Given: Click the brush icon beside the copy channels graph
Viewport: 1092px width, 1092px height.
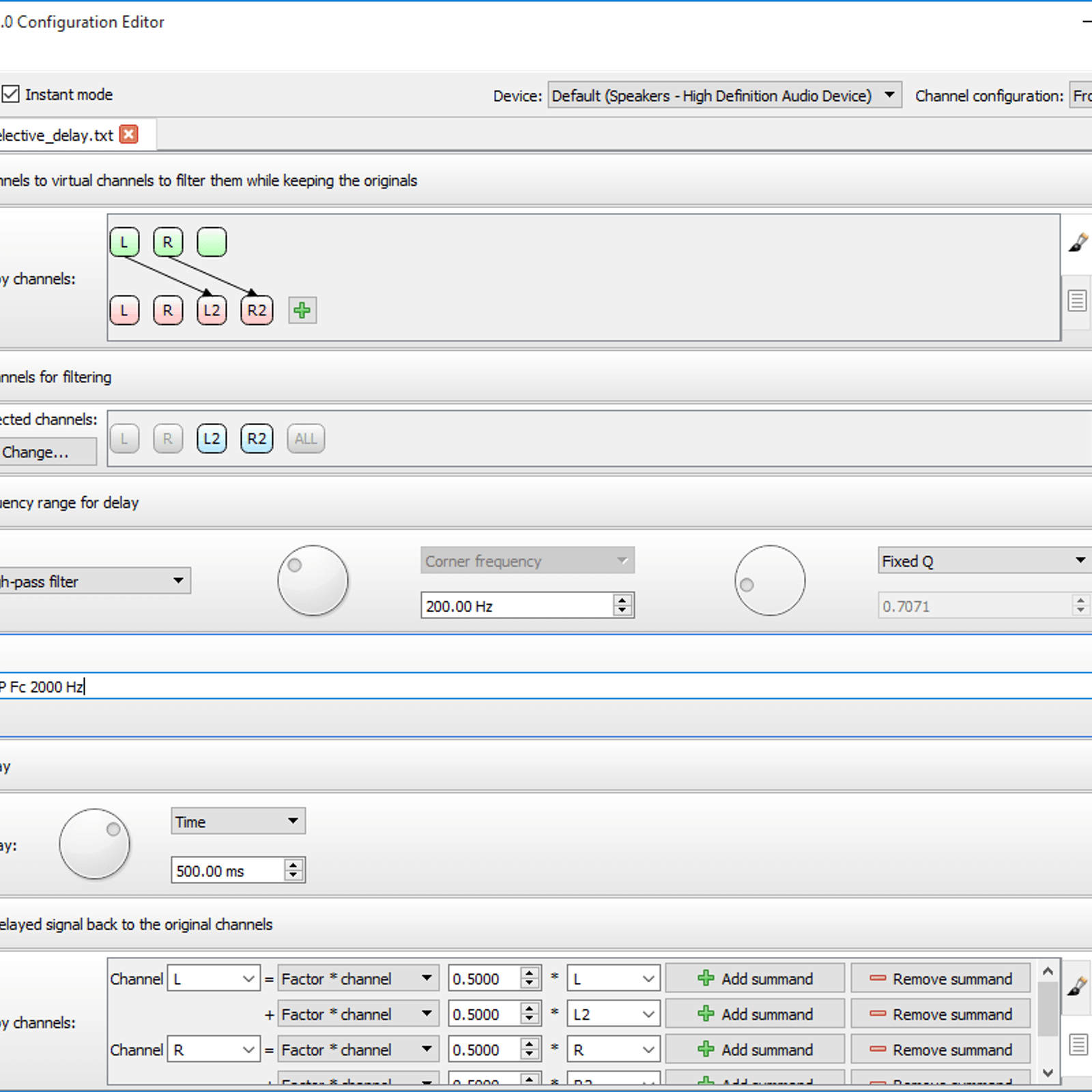Looking at the screenshot, I should click(1078, 242).
